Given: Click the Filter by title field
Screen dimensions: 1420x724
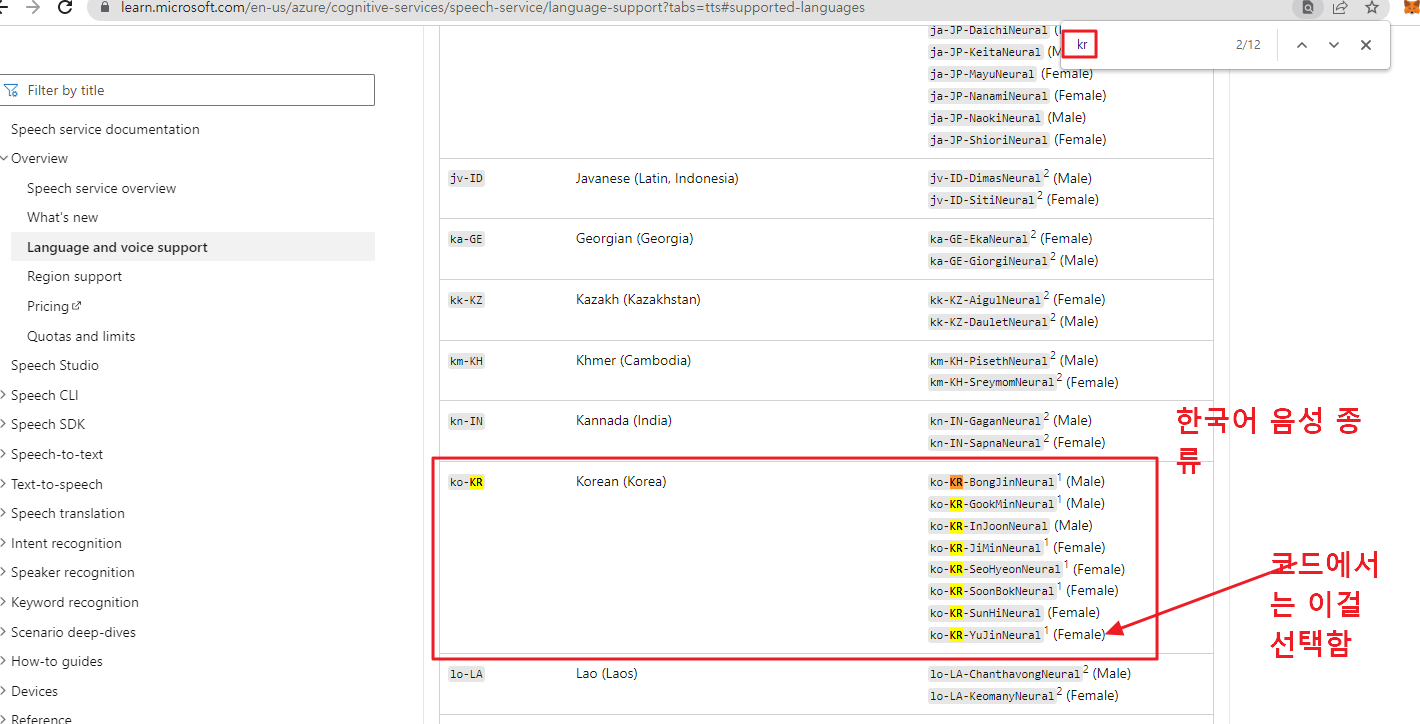Looking at the screenshot, I should point(188,90).
